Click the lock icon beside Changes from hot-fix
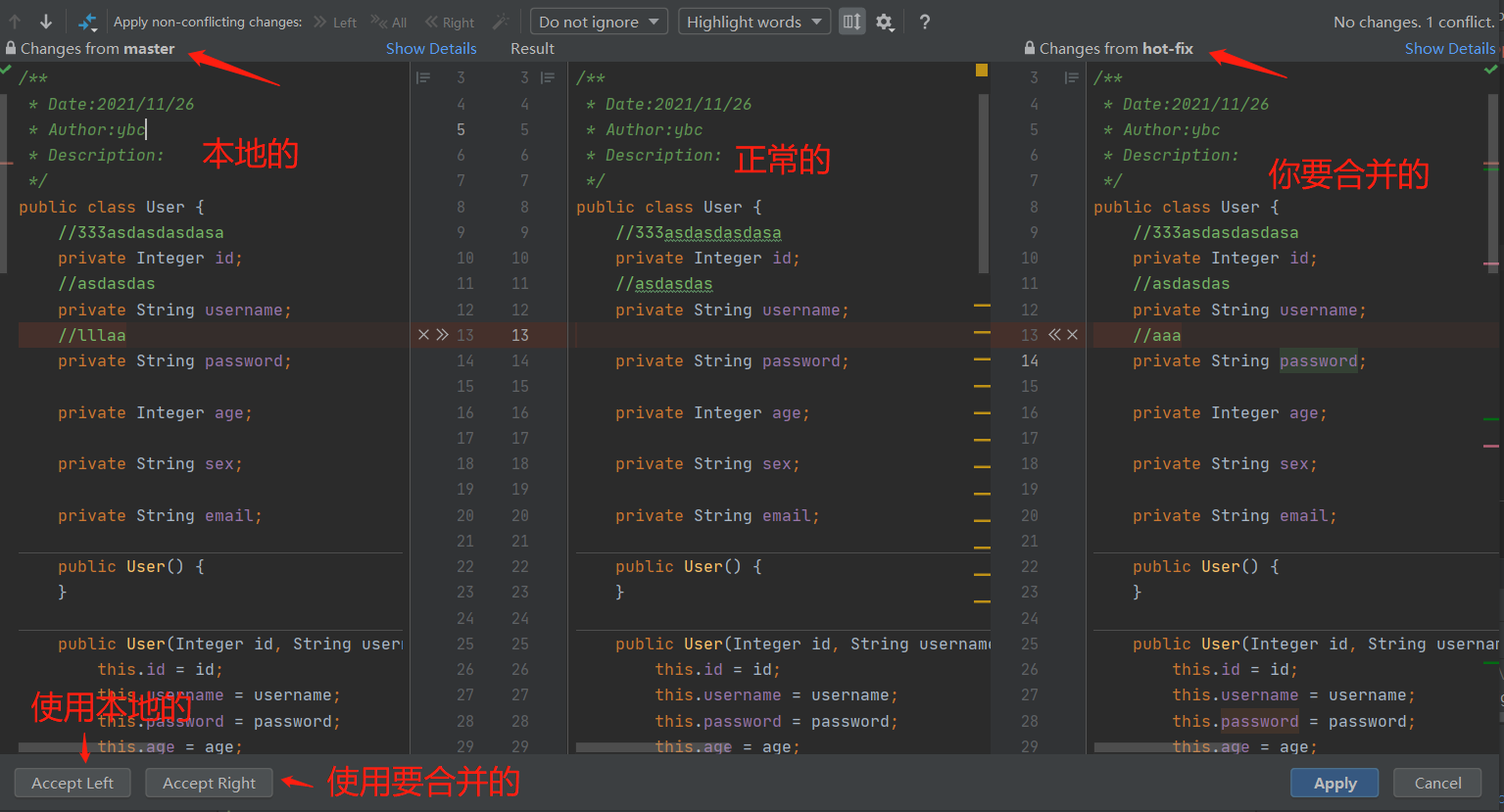Screen dimensions: 1504x812 pyautogui.click(x=1030, y=48)
